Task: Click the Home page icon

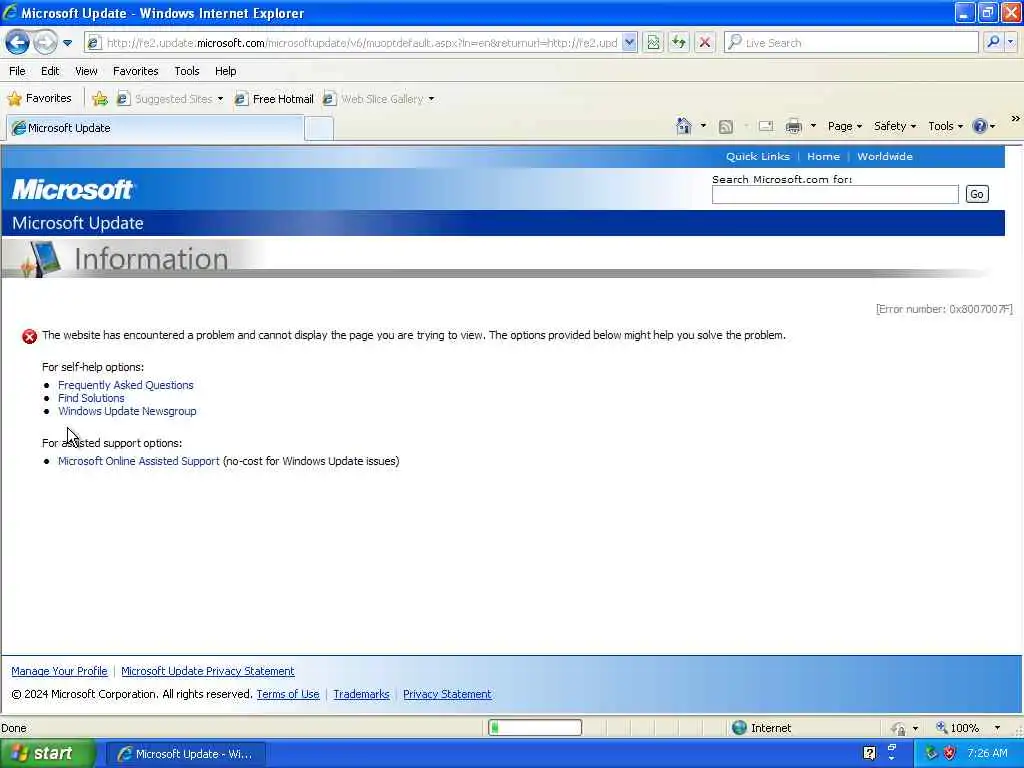Action: (684, 126)
